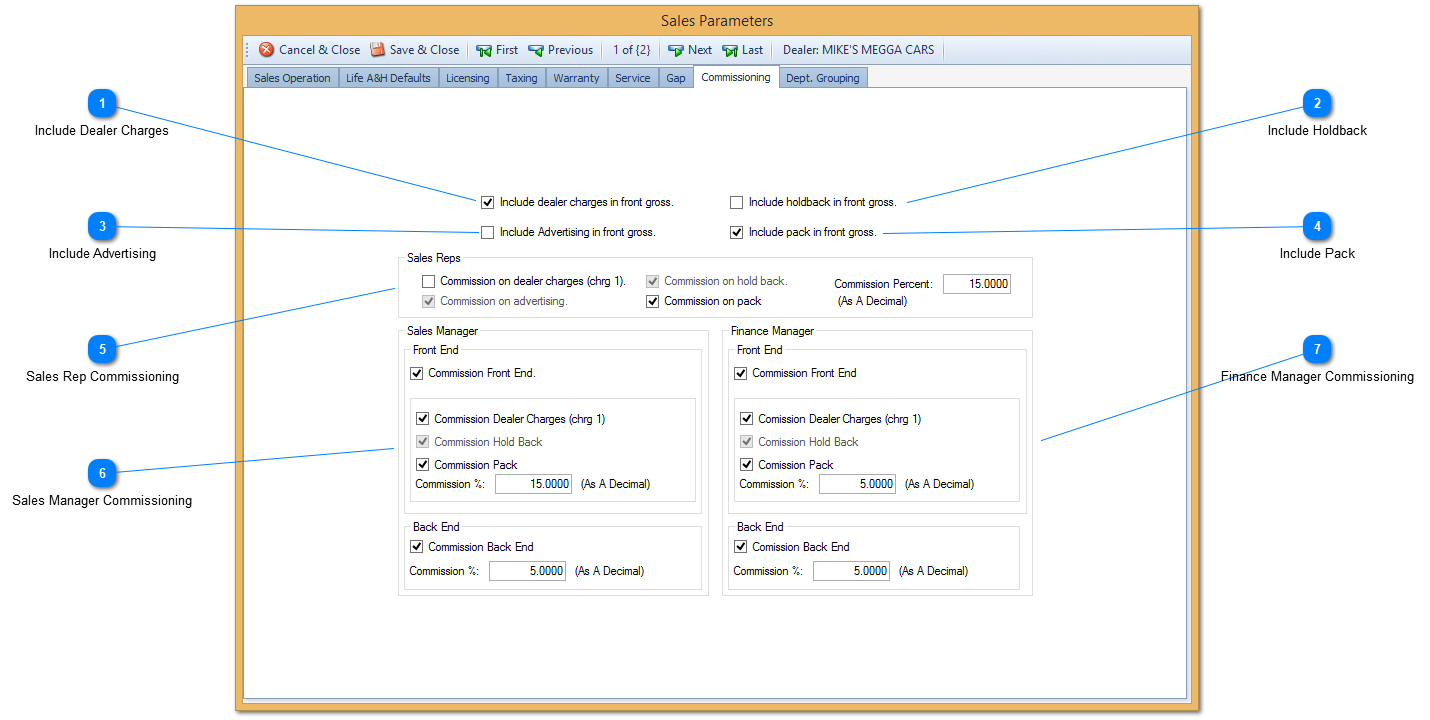Click the Last record arrow icon
The height and width of the screenshot is (720, 1430).
(730, 50)
